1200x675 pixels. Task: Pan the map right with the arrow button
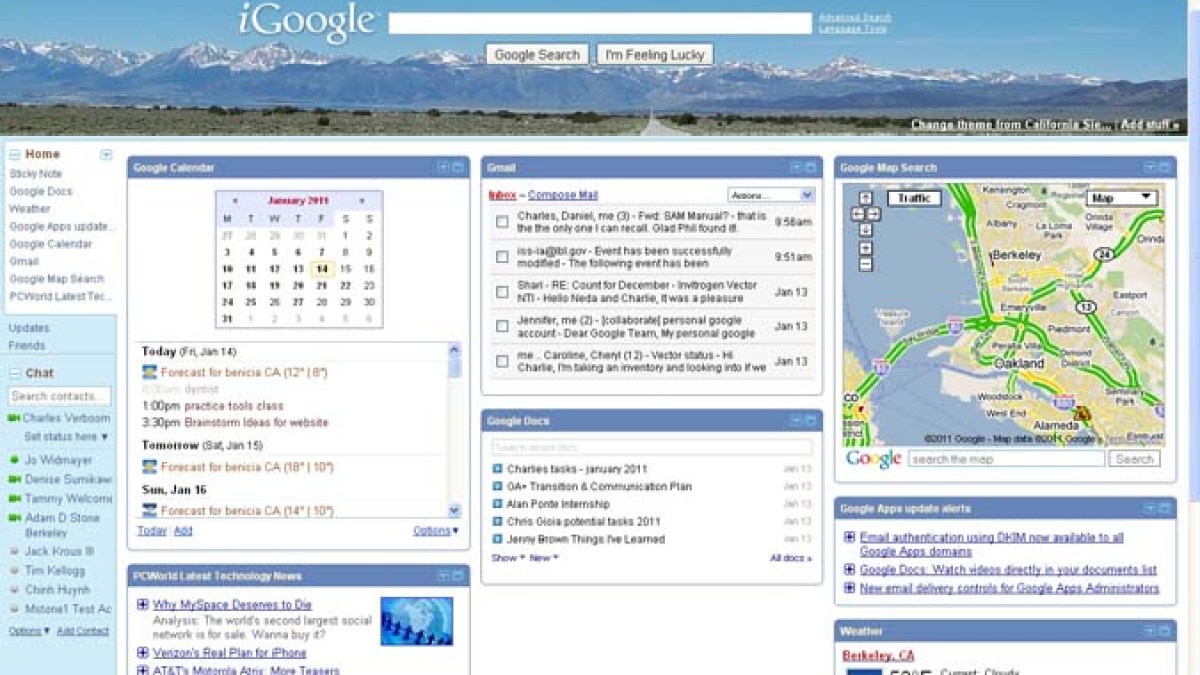coord(873,214)
